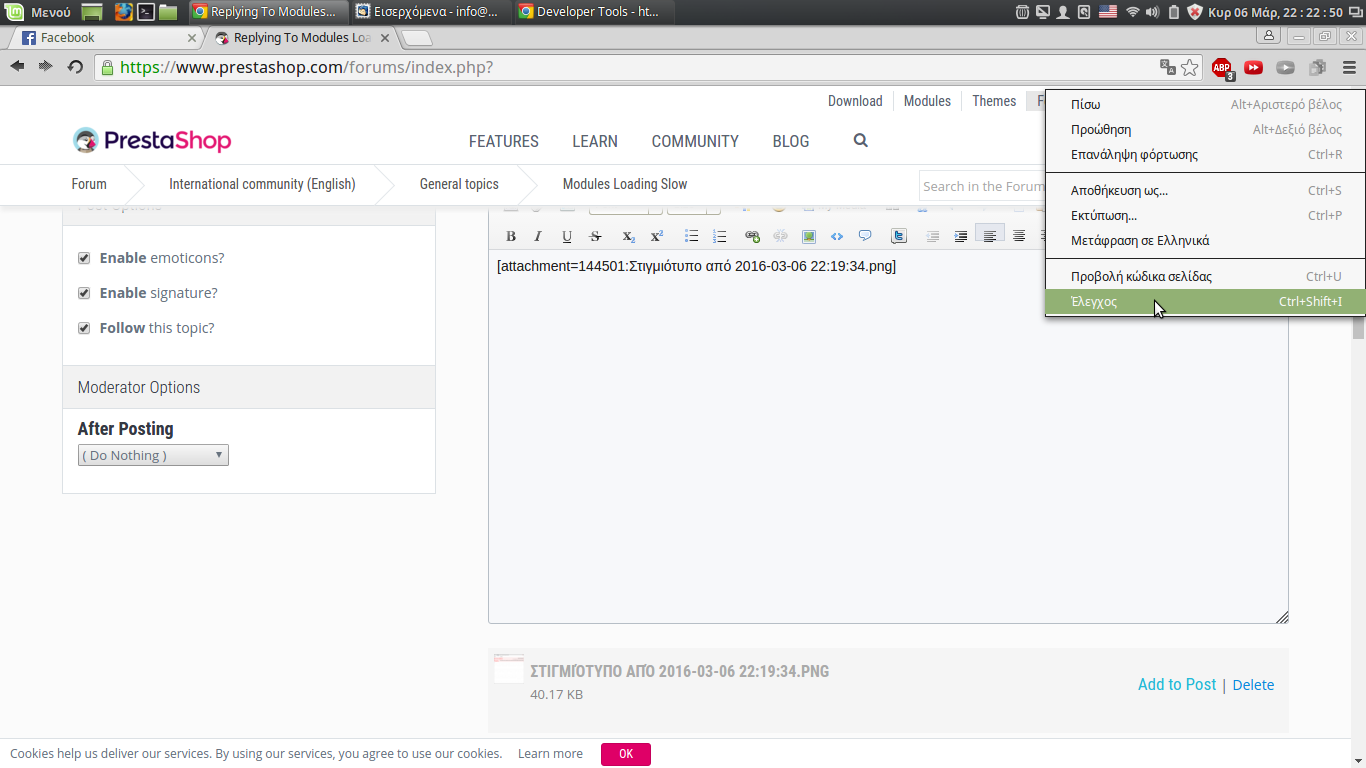Select Έλεγχος (Inspect) from context menu
Screen dimensions: 1366x768
coord(1205,301)
